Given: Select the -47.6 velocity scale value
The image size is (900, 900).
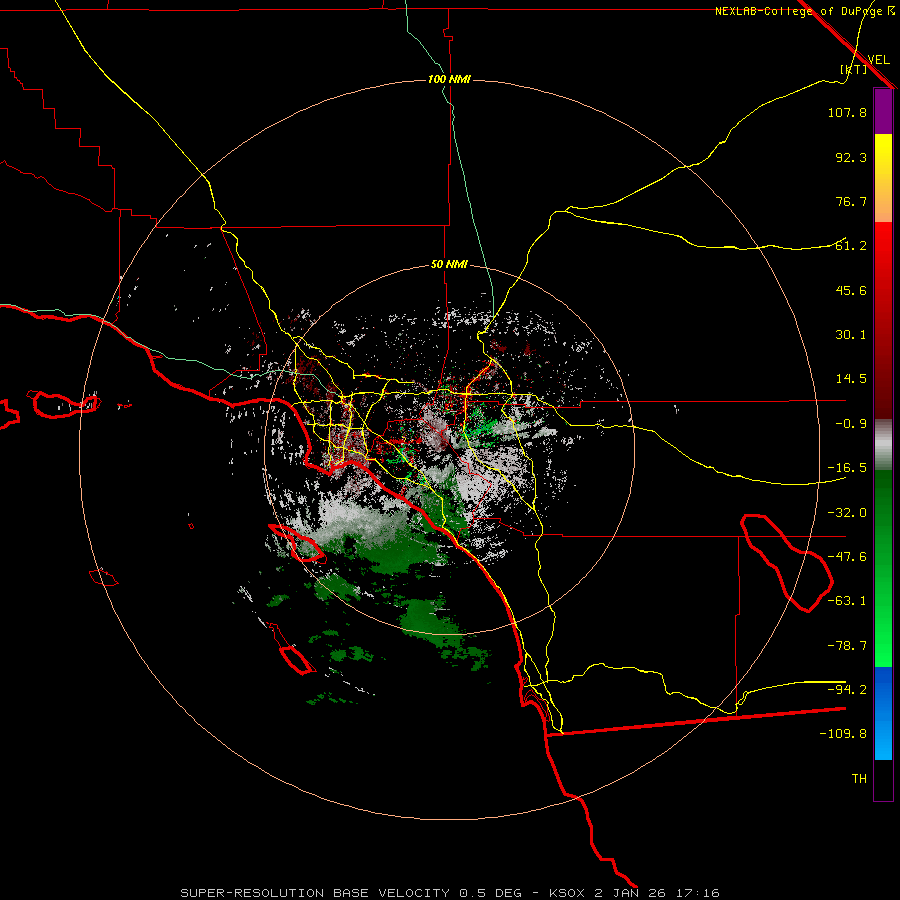Looking at the screenshot, I should [x=847, y=557].
